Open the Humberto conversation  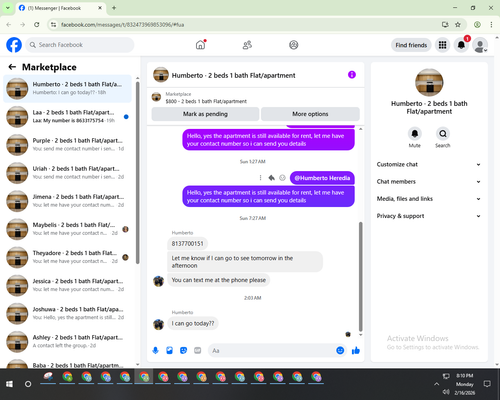[67, 89]
